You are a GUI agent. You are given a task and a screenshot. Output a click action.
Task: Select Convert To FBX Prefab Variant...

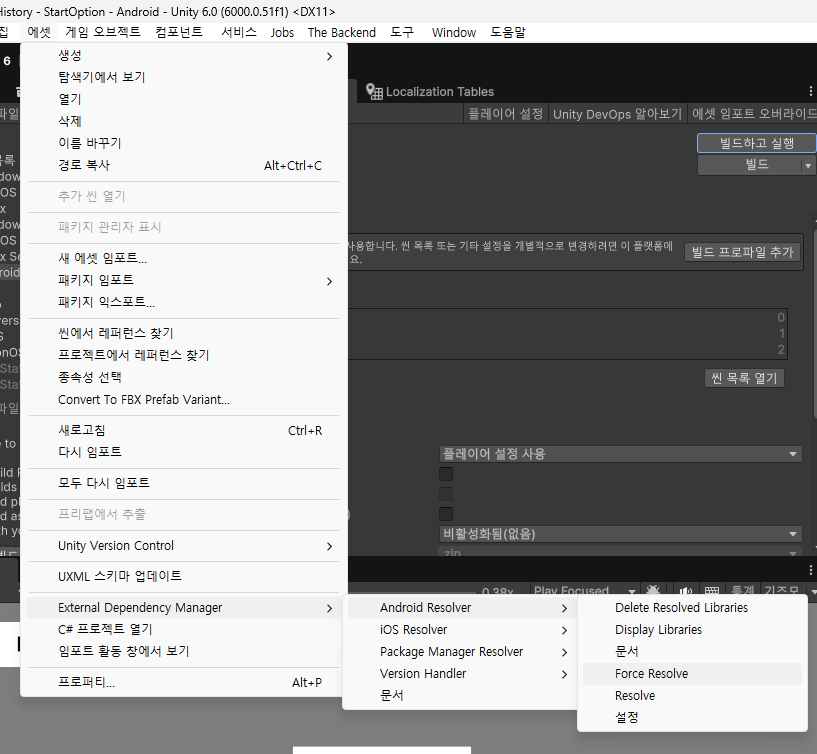184,400
